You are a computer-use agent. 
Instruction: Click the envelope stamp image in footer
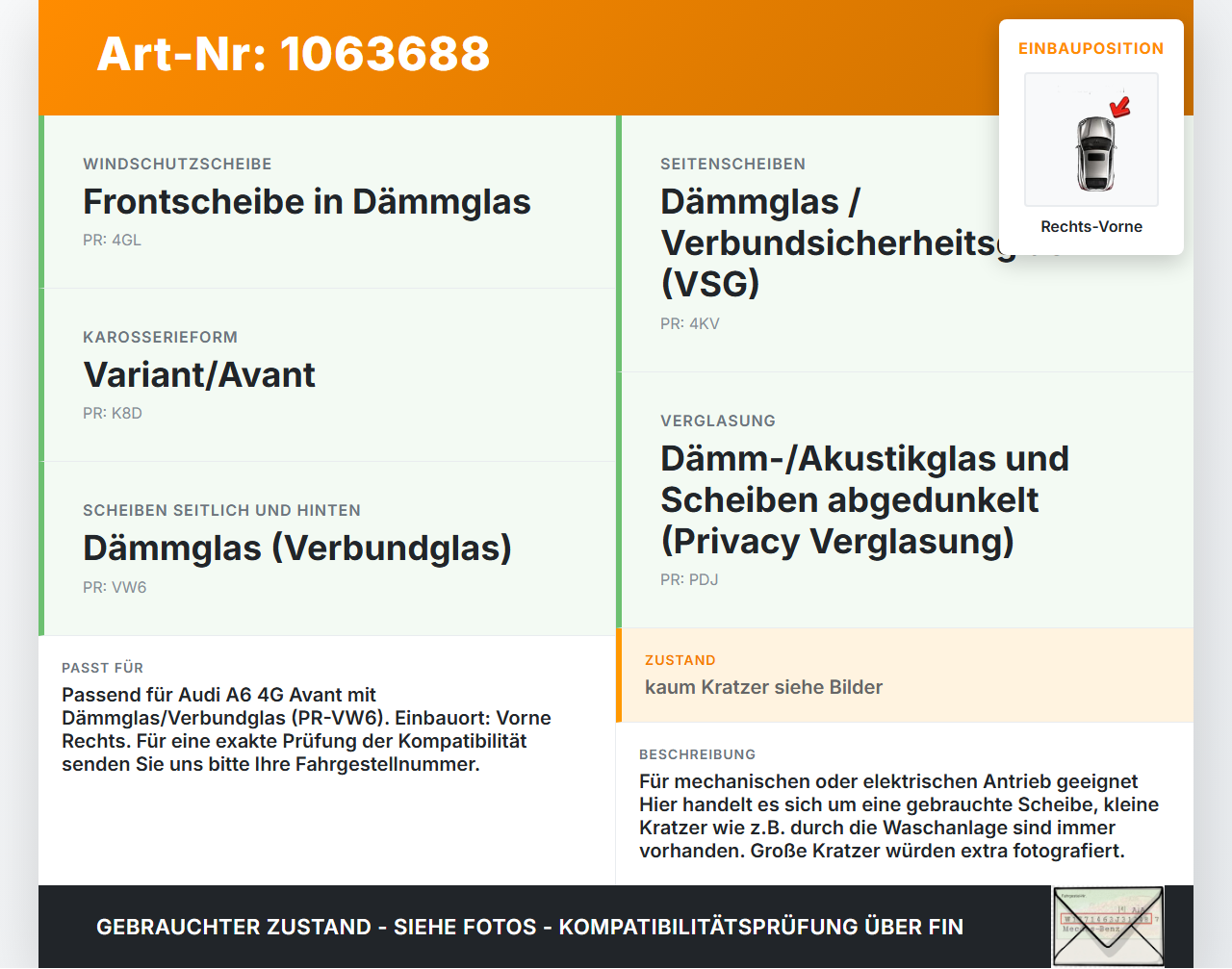1108,927
